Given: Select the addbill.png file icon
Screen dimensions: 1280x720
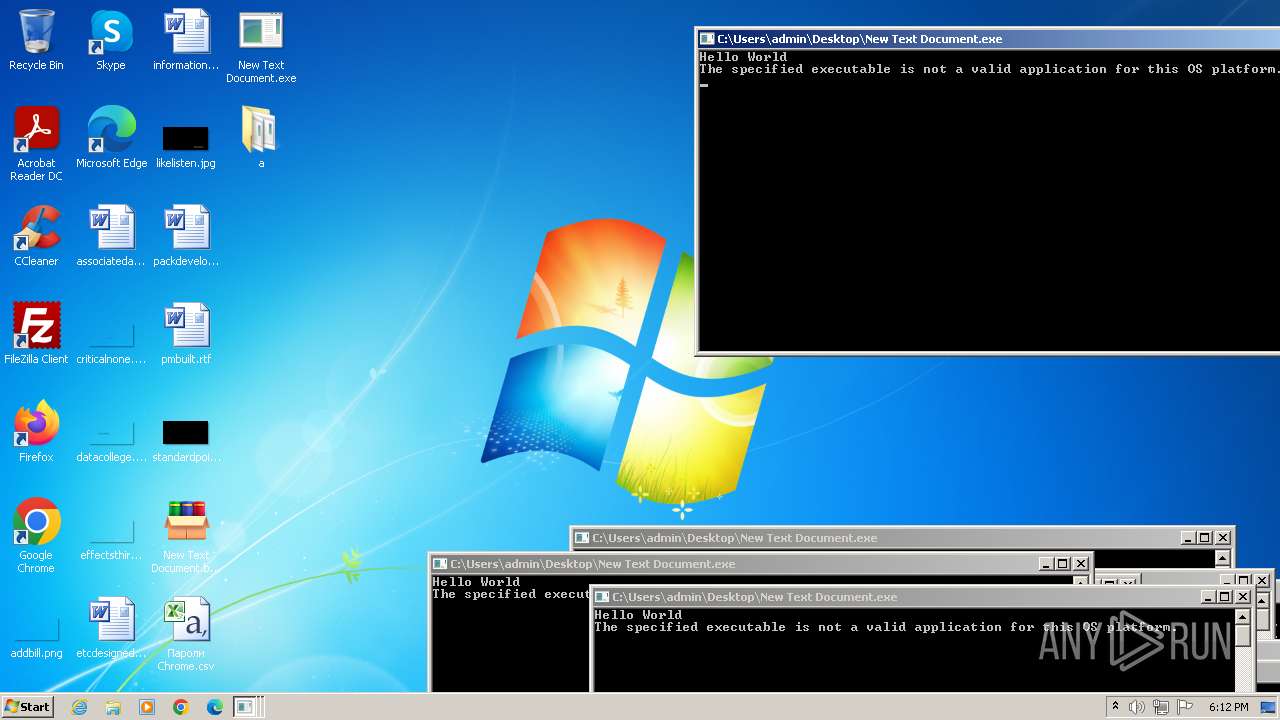Looking at the screenshot, I should click(x=36, y=637).
